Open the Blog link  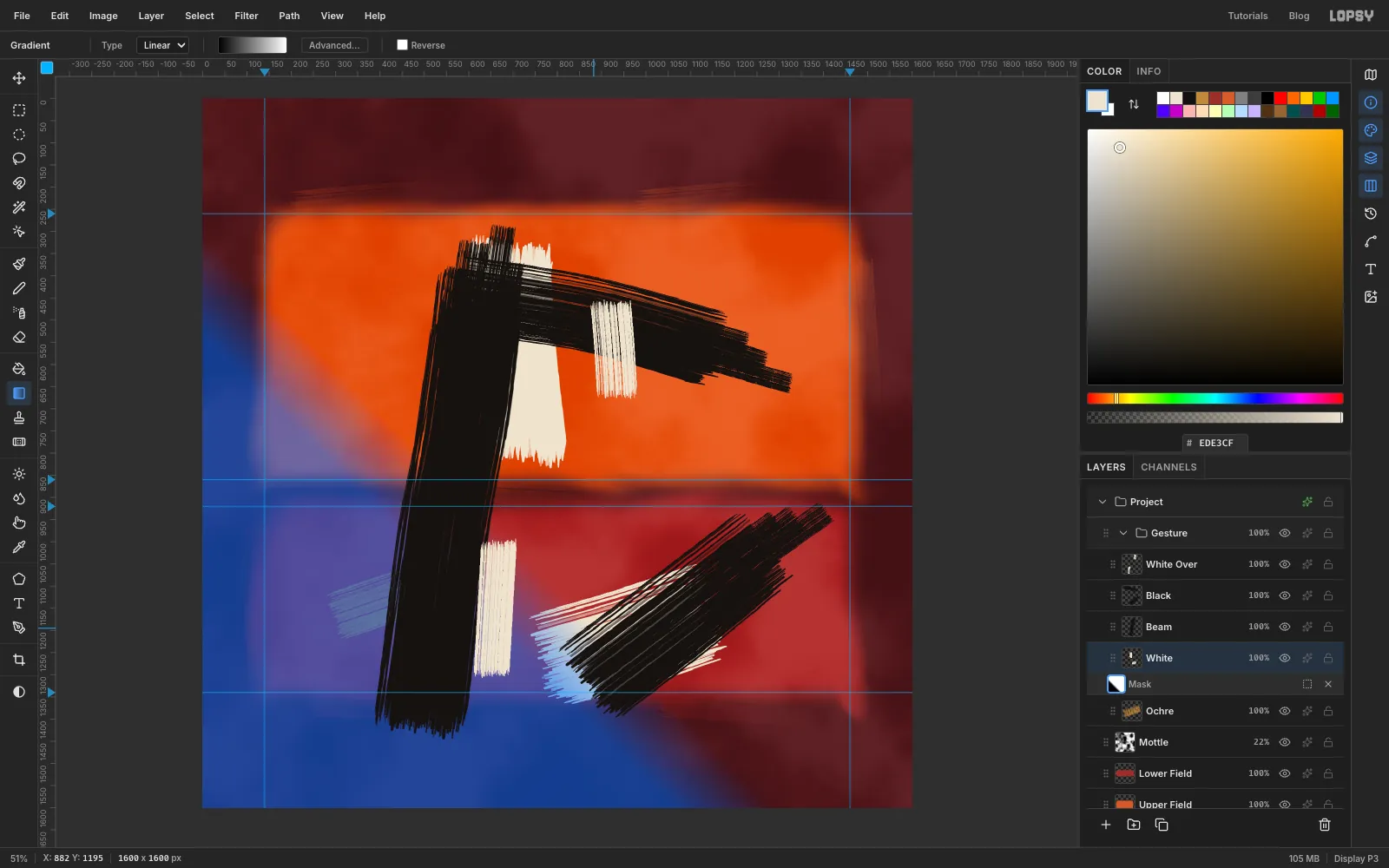[x=1299, y=16]
